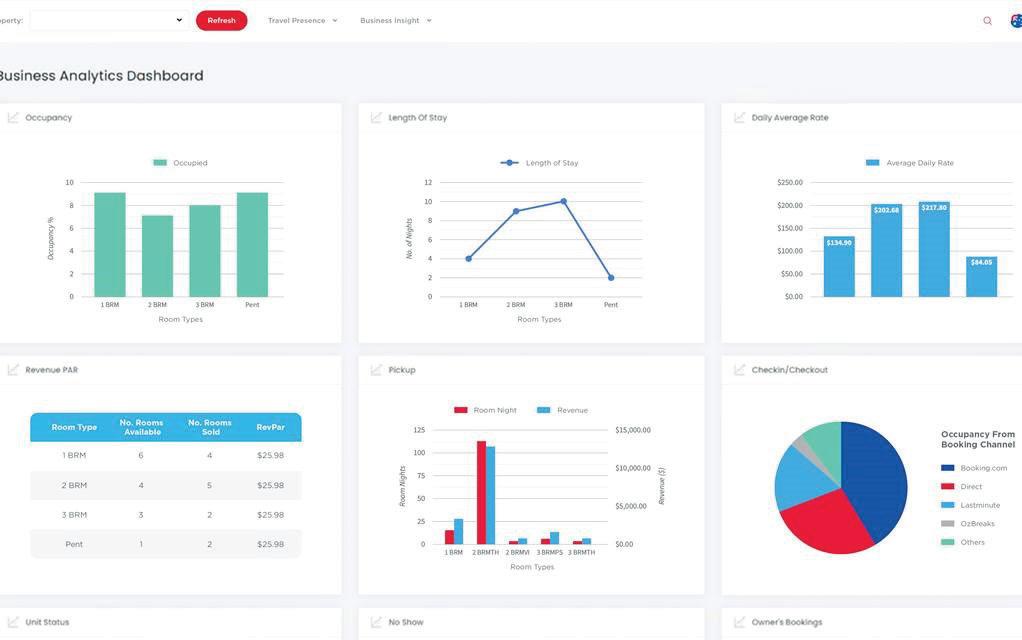Select the Room Type column header
This screenshot has height=640, width=1022.
click(74, 428)
